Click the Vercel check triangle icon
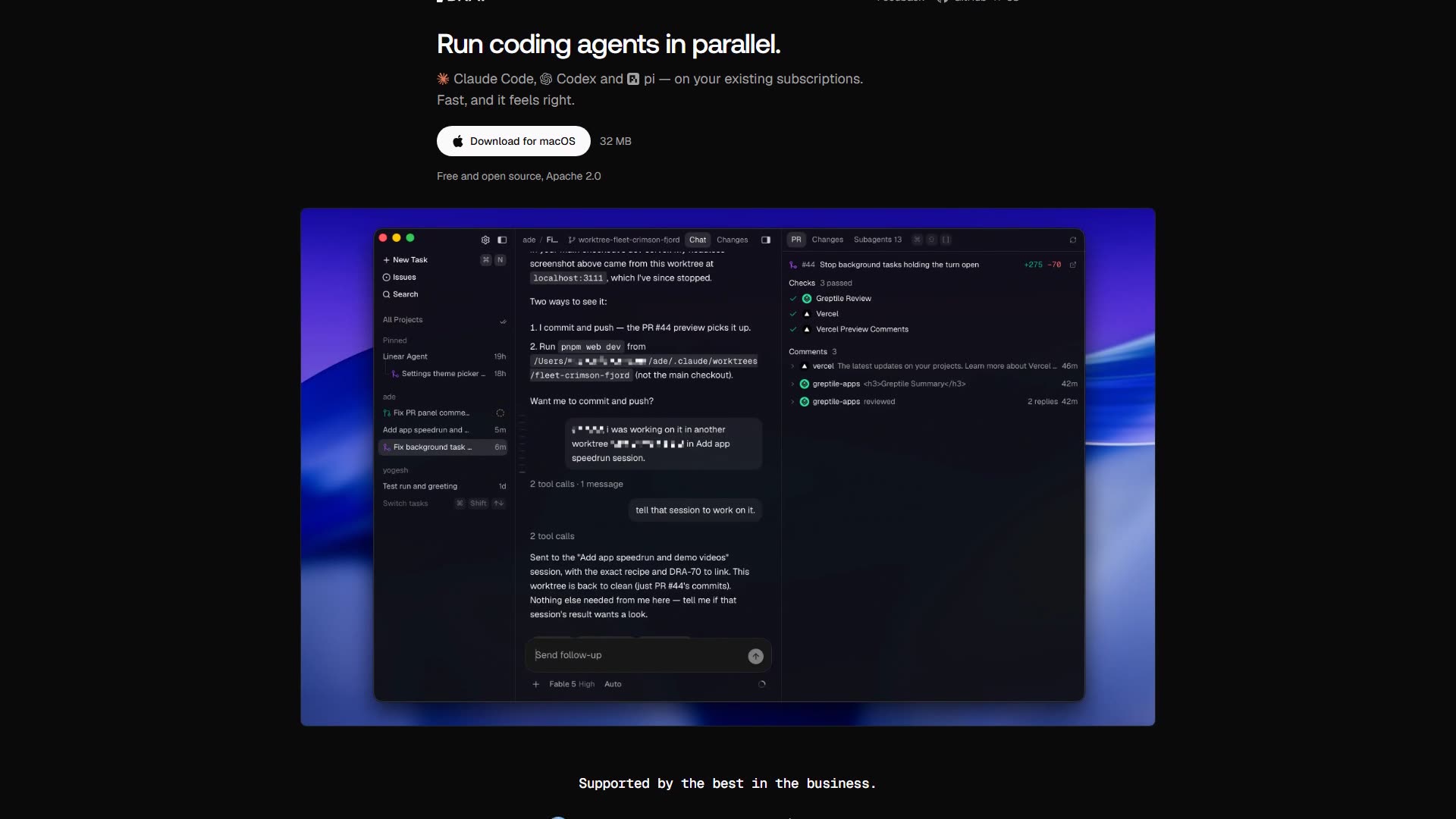The height and width of the screenshot is (819, 1456). 807,314
